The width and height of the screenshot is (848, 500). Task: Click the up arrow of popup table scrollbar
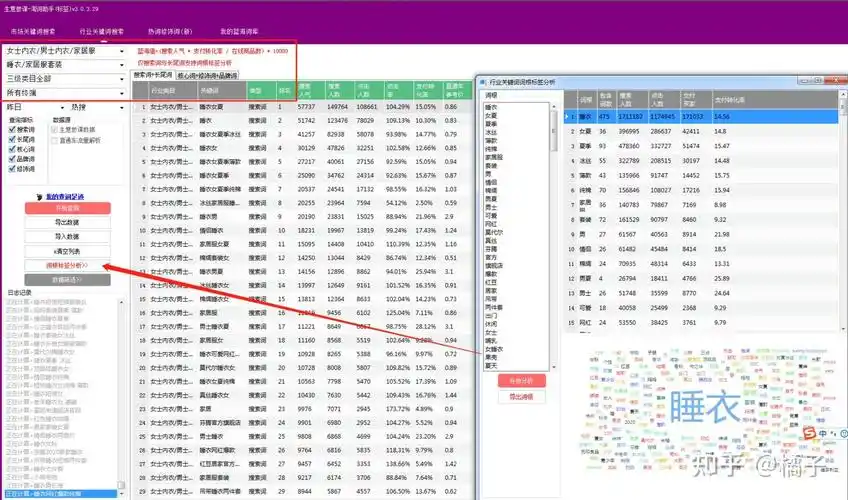[x=843, y=95]
